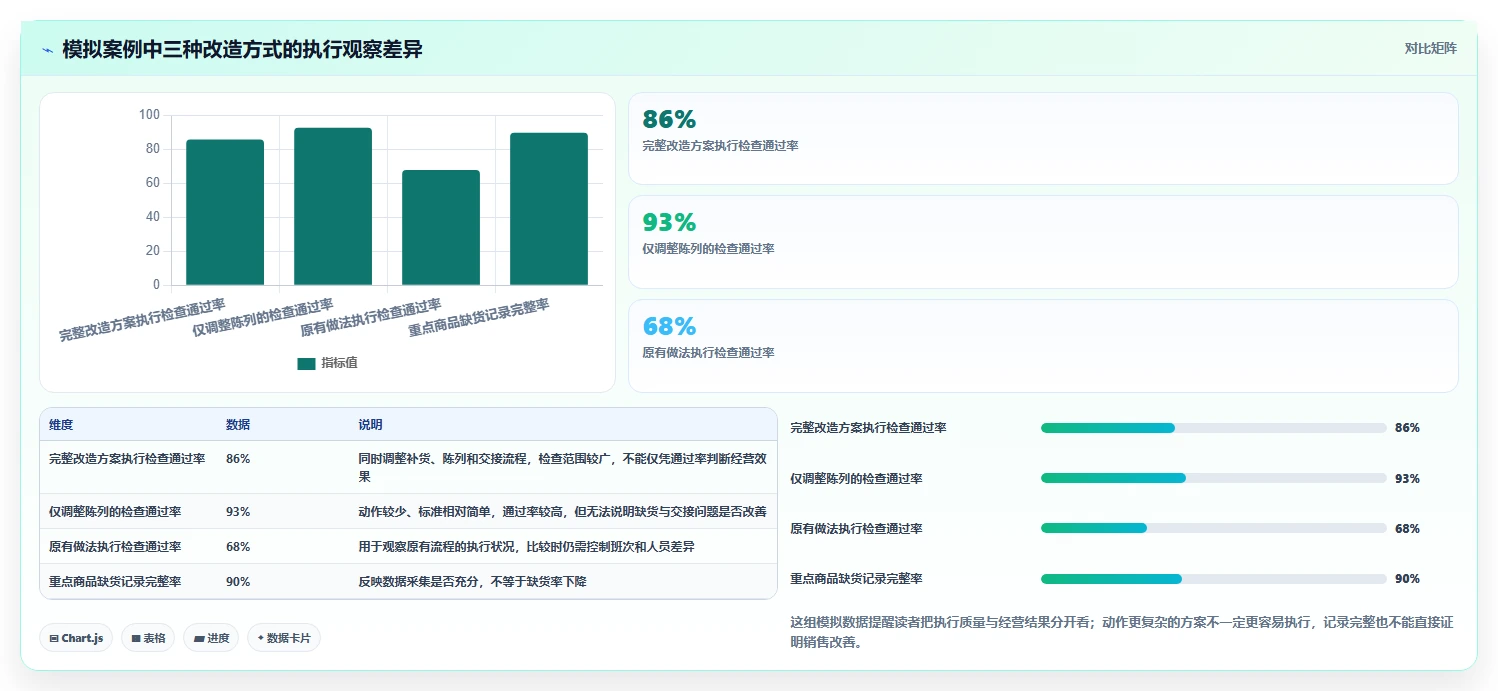Viewport: 1498px width, 691px height.
Task: Click the 重点商品缺货记录完整率 progress bar
Action: tap(1214, 579)
